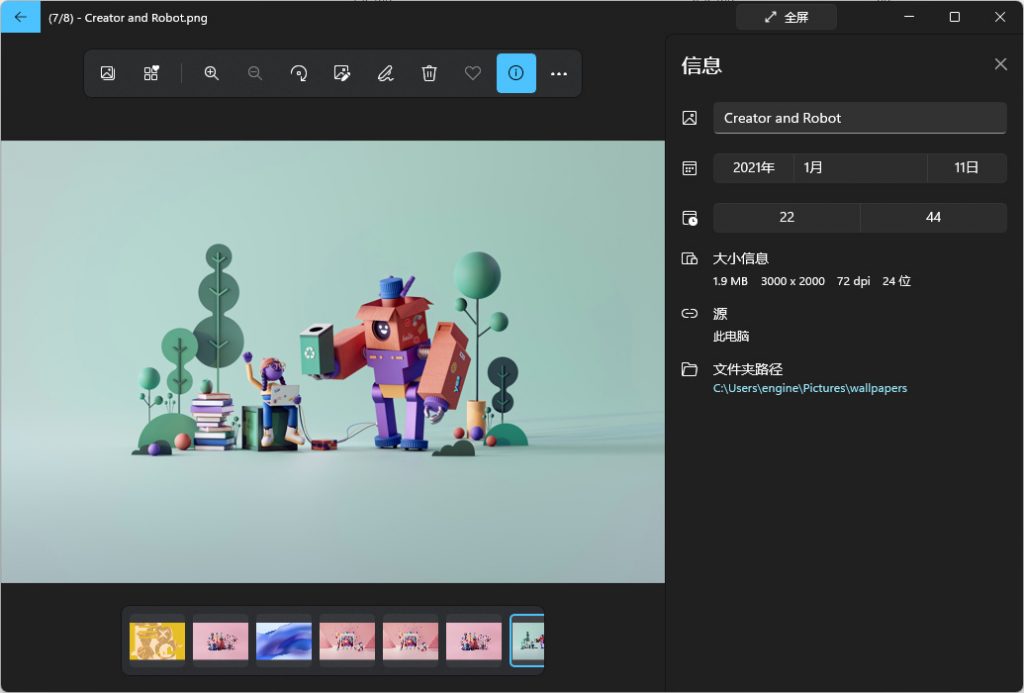
Task: Click the 72 dpi text
Action: coord(854,281)
